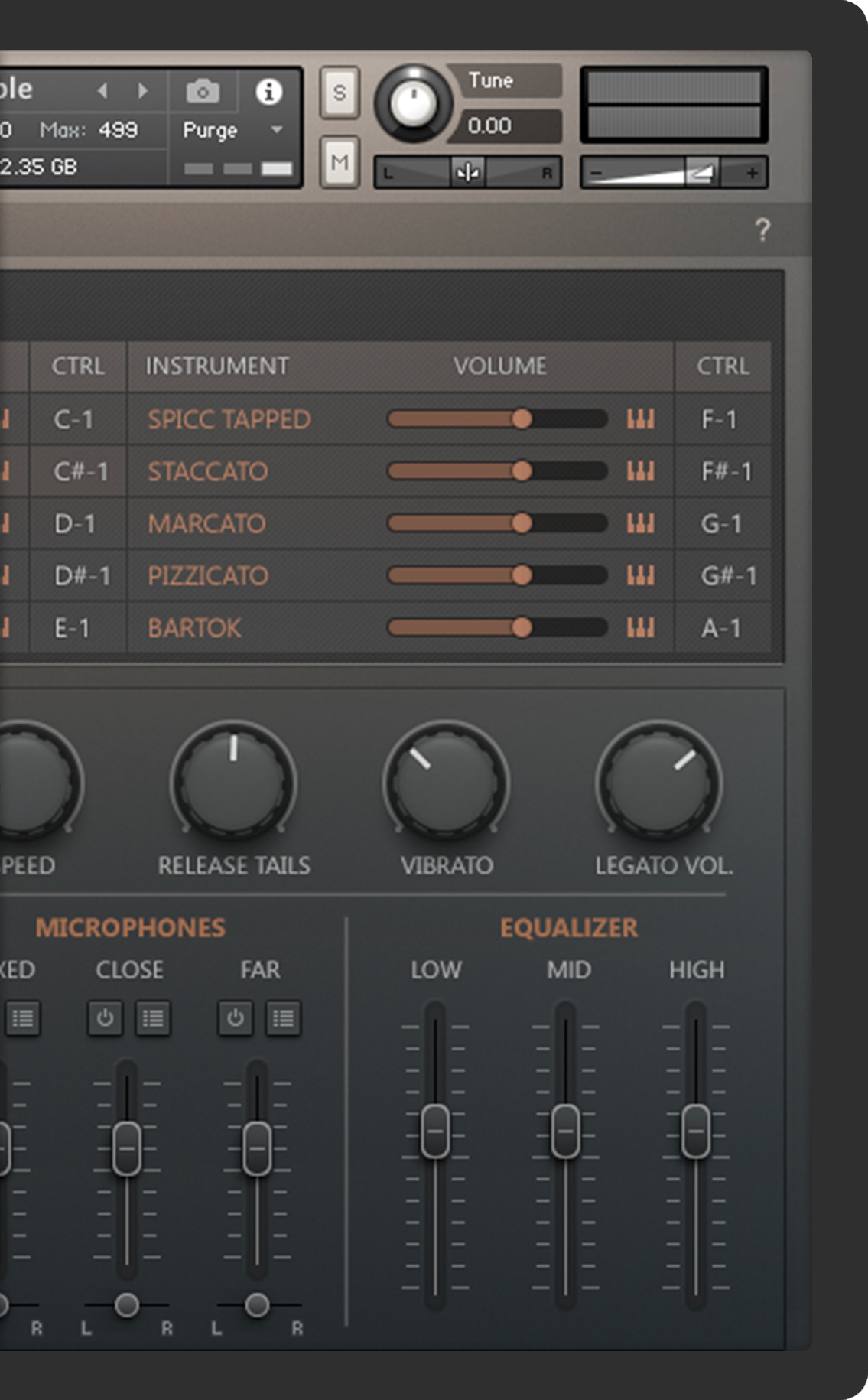The width and height of the screenshot is (868, 1400).
Task: Click the camera snapshot icon
Action: pyautogui.click(x=203, y=92)
